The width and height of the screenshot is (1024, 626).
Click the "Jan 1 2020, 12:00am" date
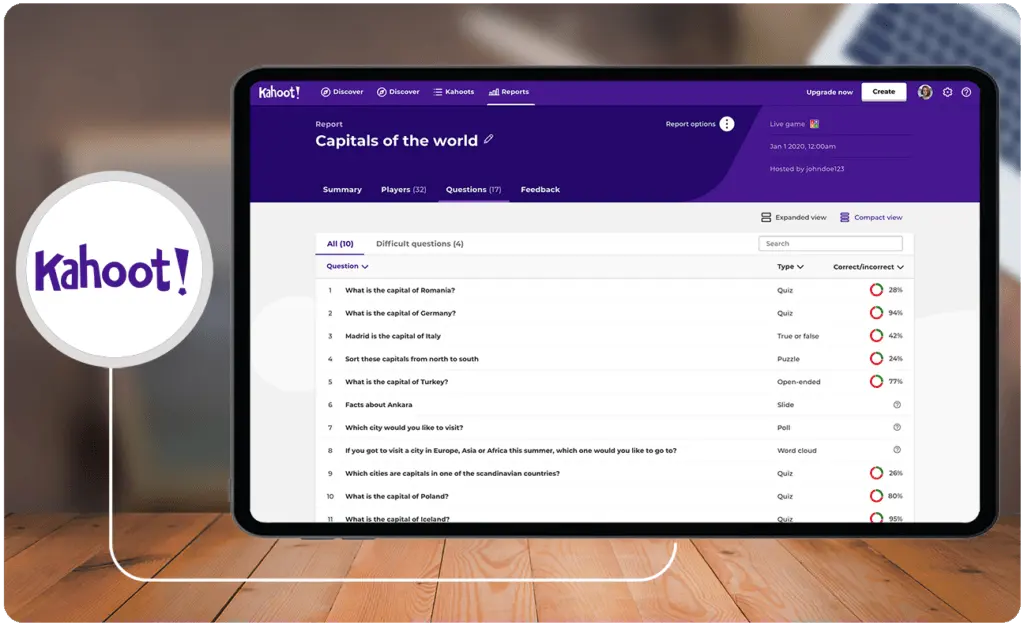pyautogui.click(x=802, y=146)
